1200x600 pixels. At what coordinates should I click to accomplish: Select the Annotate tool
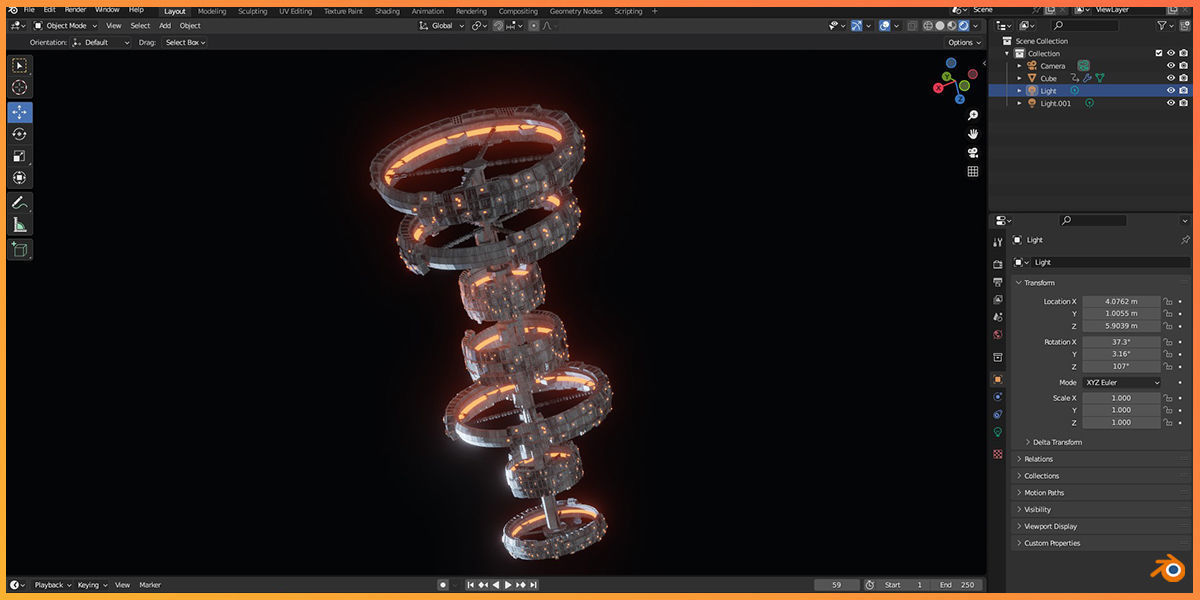pyautogui.click(x=19, y=202)
